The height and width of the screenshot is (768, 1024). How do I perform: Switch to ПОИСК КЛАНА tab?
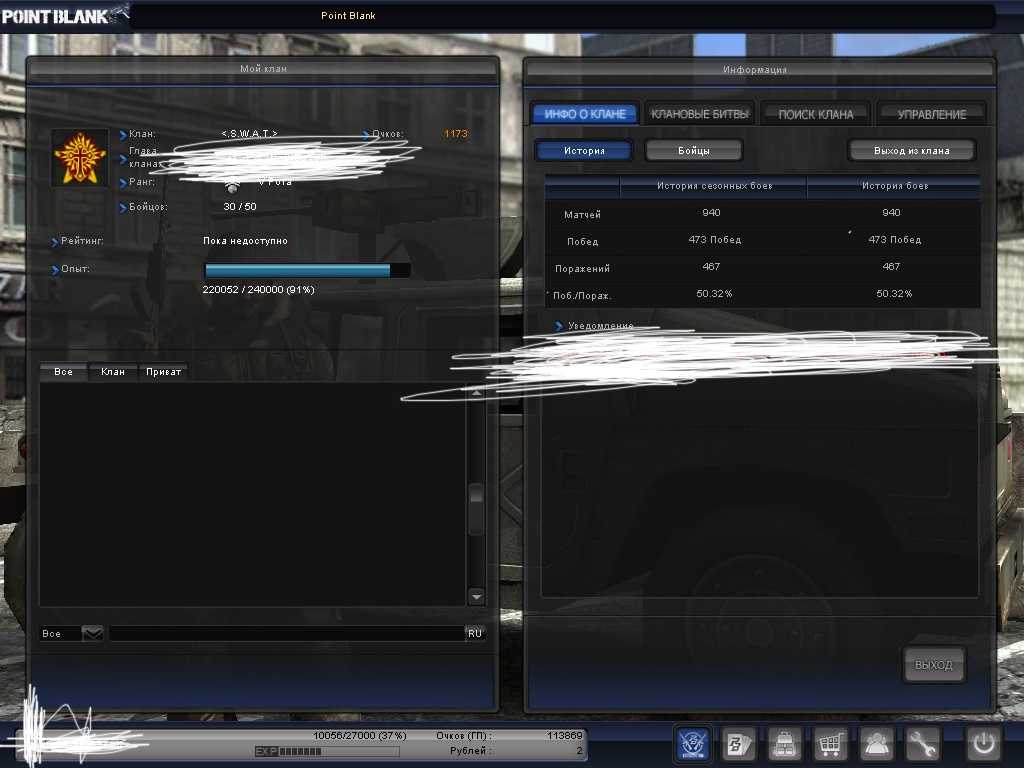click(x=816, y=114)
